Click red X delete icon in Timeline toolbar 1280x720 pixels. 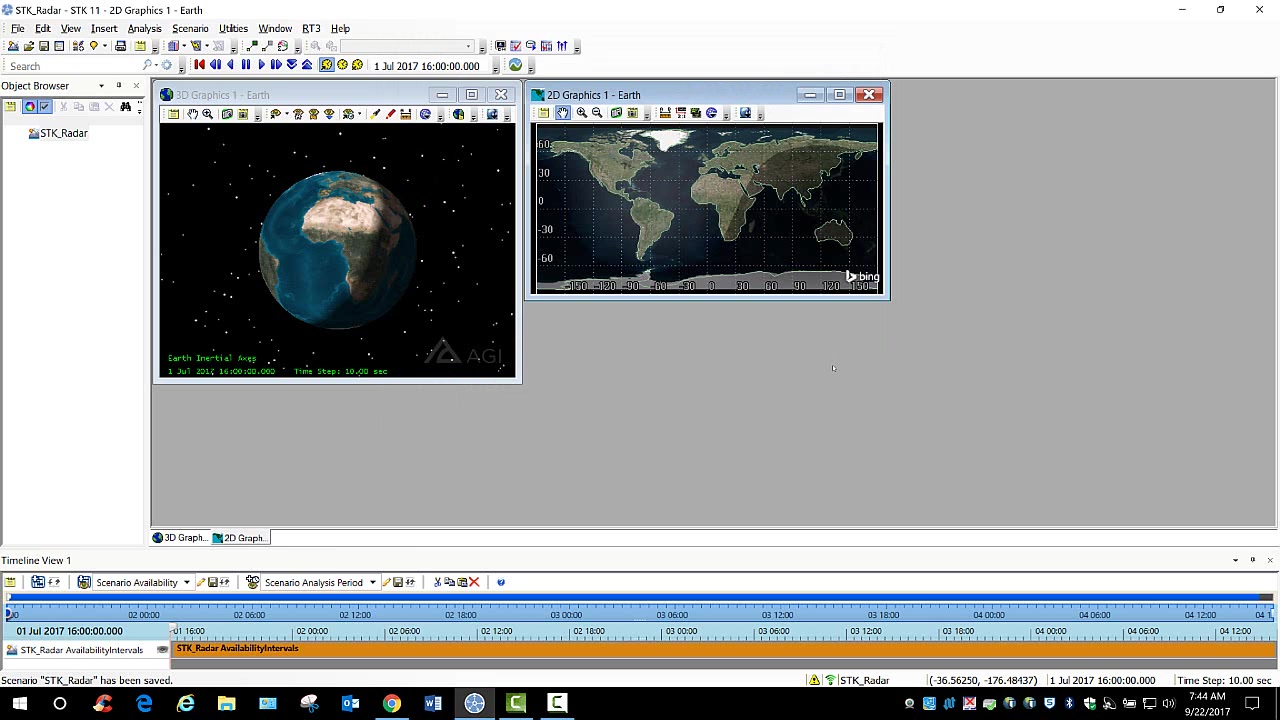pos(474,582)
